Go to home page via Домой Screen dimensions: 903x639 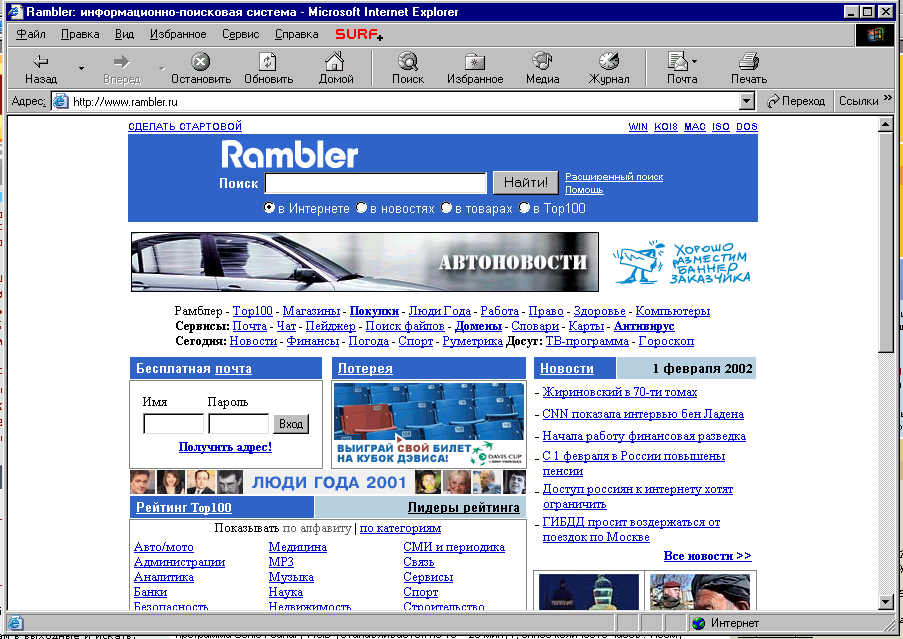tap(336, 69)
